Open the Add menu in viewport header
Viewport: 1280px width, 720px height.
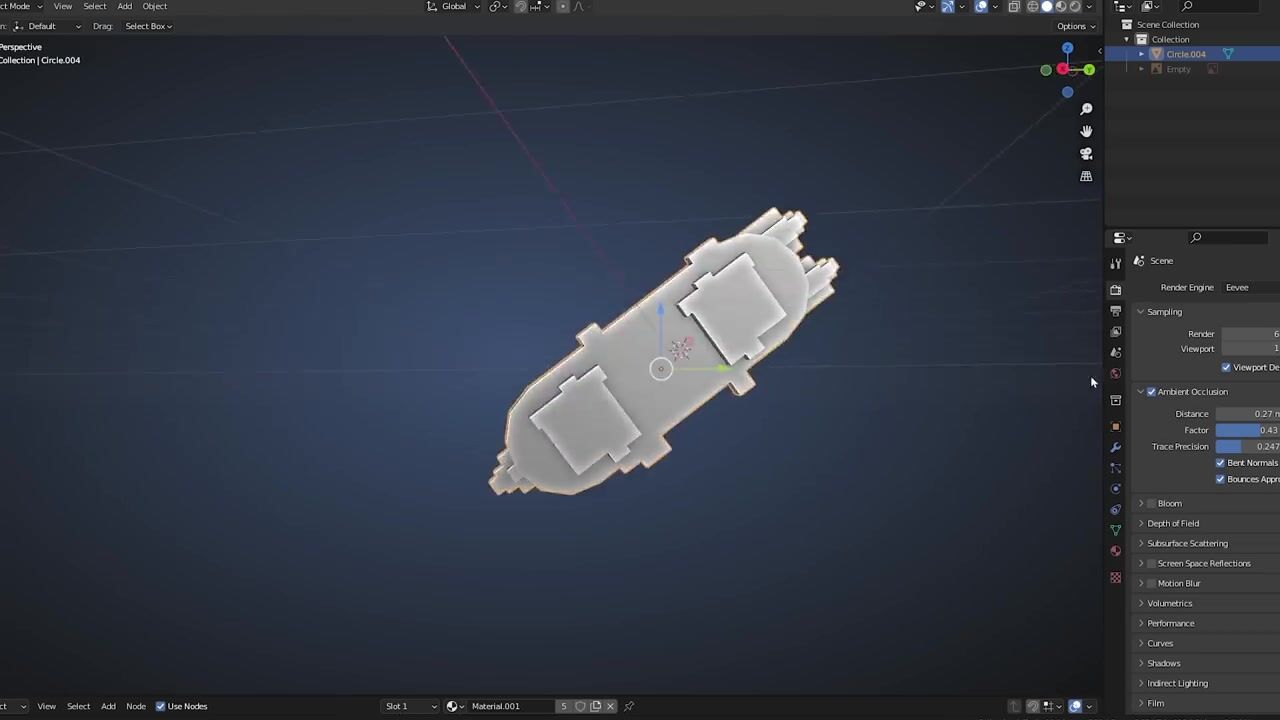click(124, 6)
